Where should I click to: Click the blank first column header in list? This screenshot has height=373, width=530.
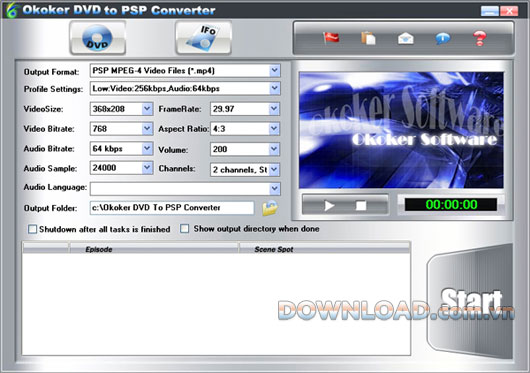tap(46, 249)
